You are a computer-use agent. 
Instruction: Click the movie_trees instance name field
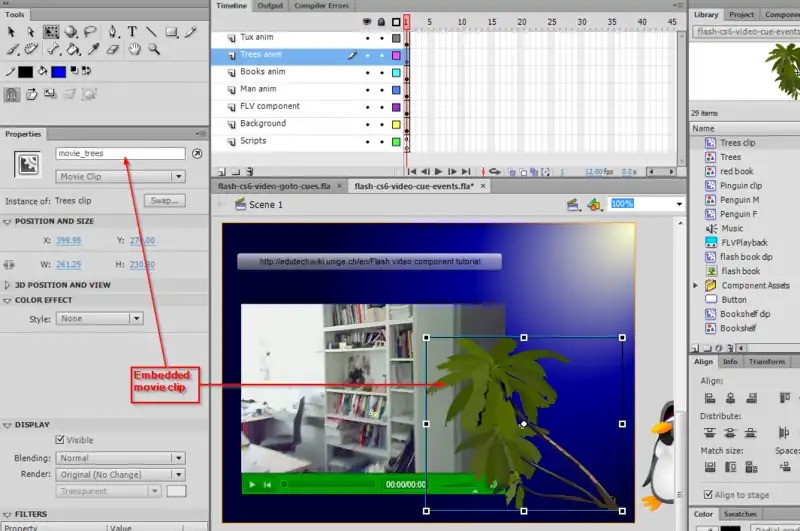click(121, 154)
